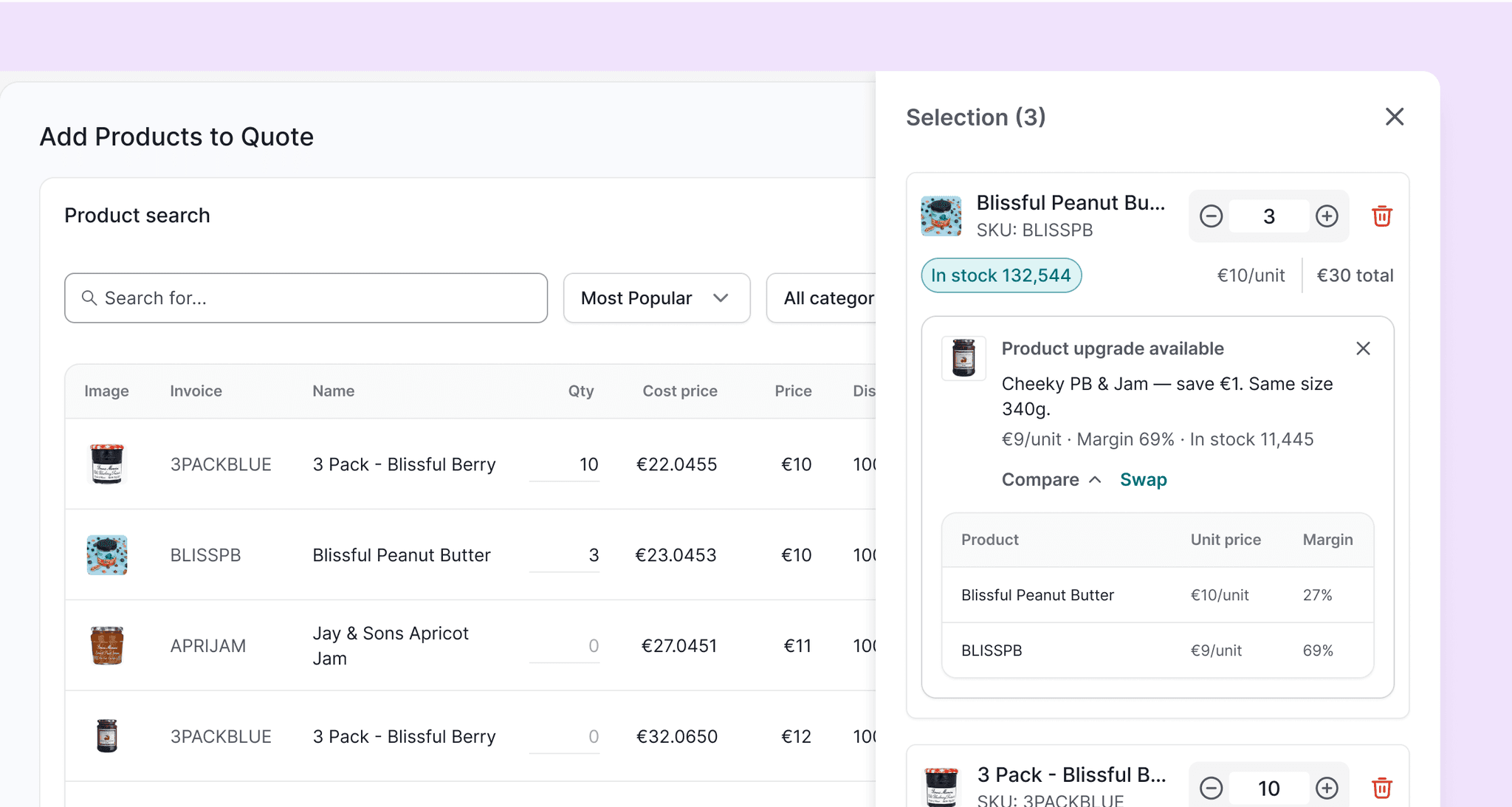Screen dimensions: 1512x807
Task: Decrease 3 Pack Blissful Berry selection quantity
Action: click(x=1211, y=789)
